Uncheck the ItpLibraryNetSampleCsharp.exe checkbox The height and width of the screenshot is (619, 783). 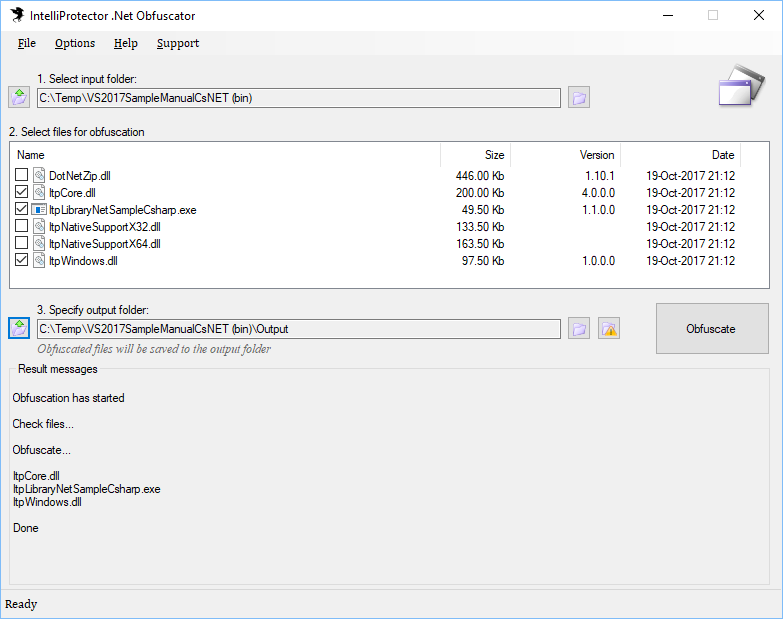pos(21,209)
